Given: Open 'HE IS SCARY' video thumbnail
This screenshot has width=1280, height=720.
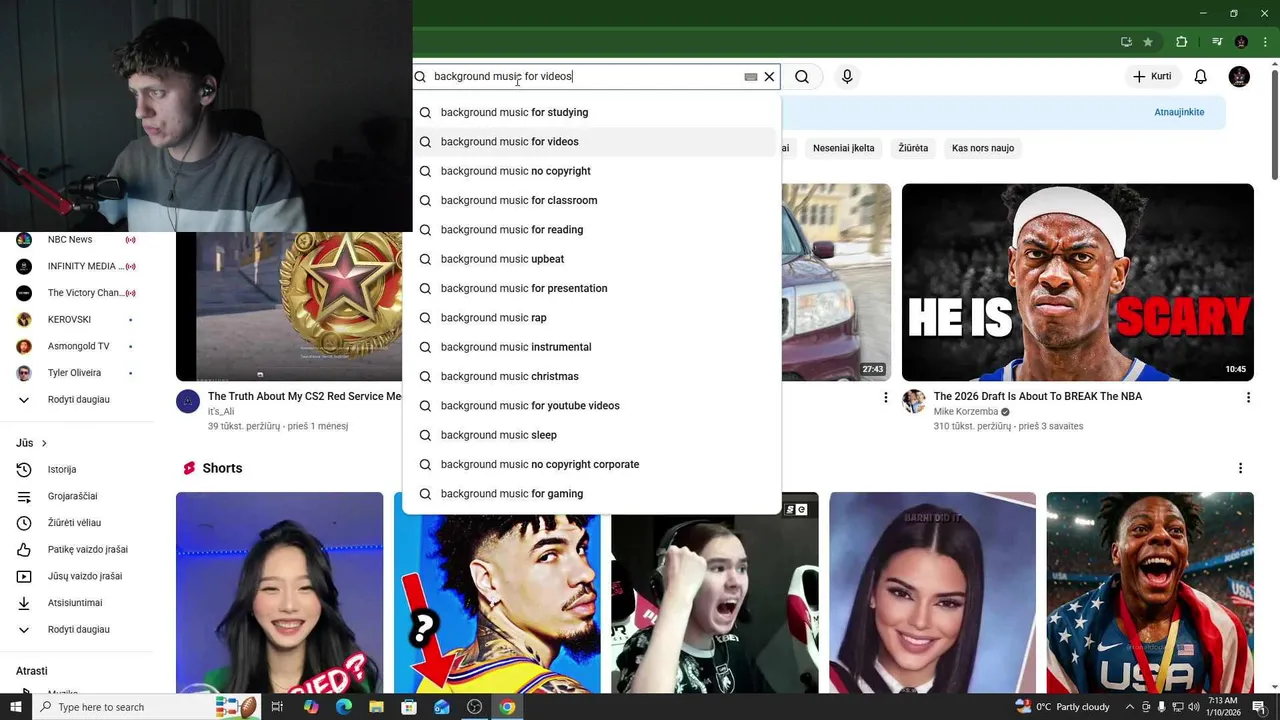Looking at the screenshot, I should pyautogui.click(x=1077, y=282).
